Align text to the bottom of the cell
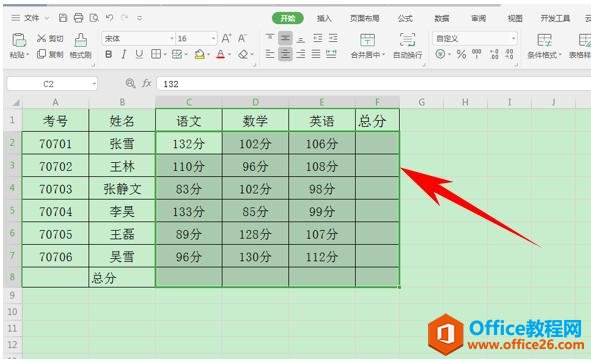 pos(301,38)
